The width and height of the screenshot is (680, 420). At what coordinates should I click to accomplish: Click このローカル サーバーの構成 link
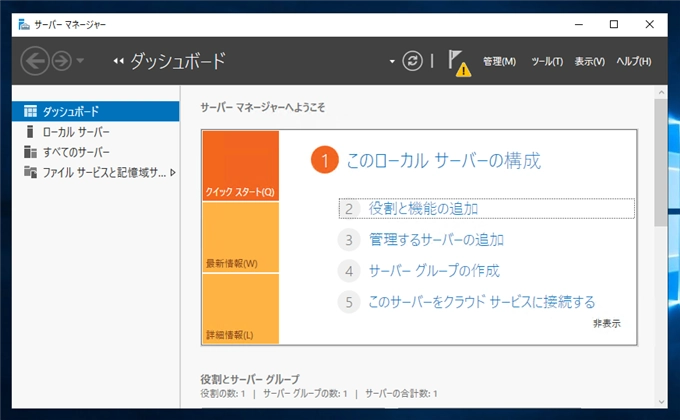tap(444, 161)
